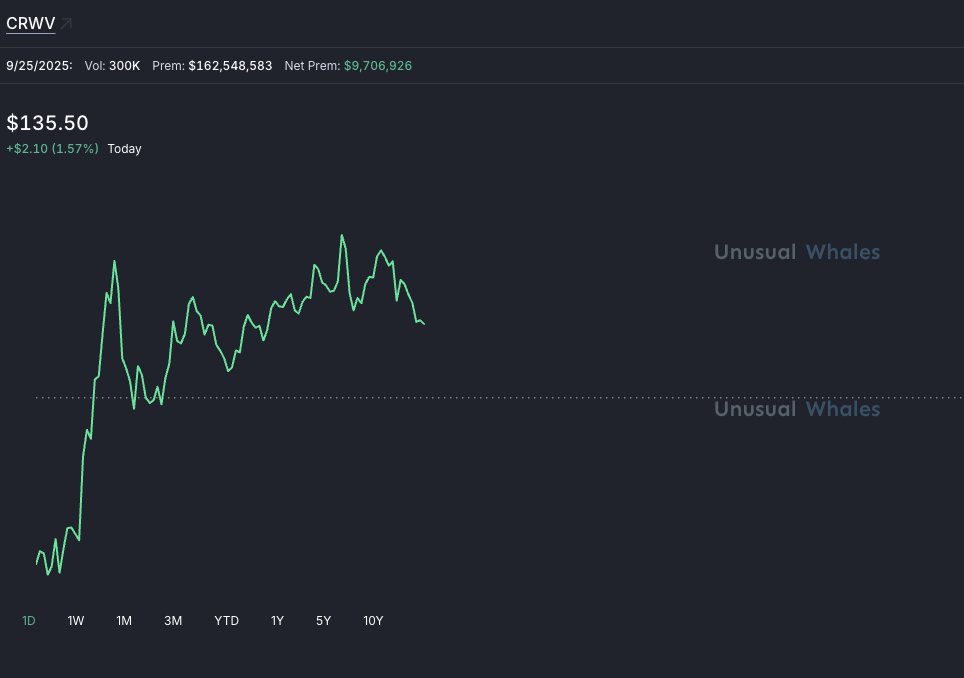
Task: Click the CRWV ticker symbol link
Action: [x=30, y=23]
